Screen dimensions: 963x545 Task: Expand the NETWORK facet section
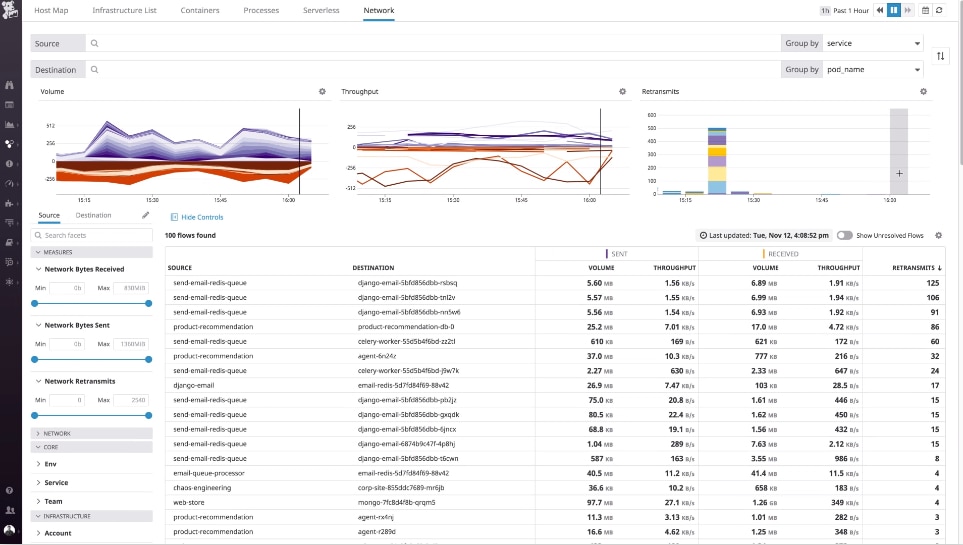[x=92, y=433]
